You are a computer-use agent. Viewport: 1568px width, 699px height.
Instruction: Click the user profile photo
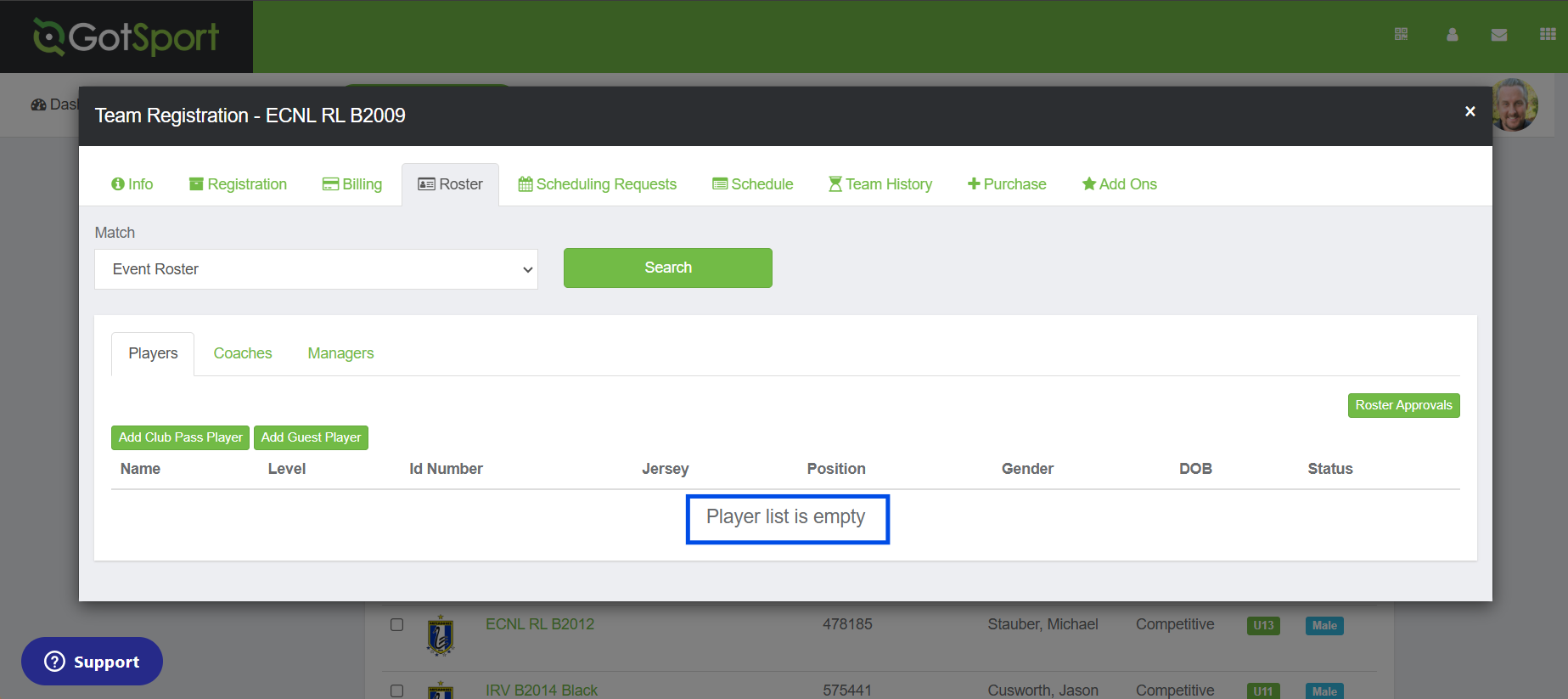point(1515,105)
